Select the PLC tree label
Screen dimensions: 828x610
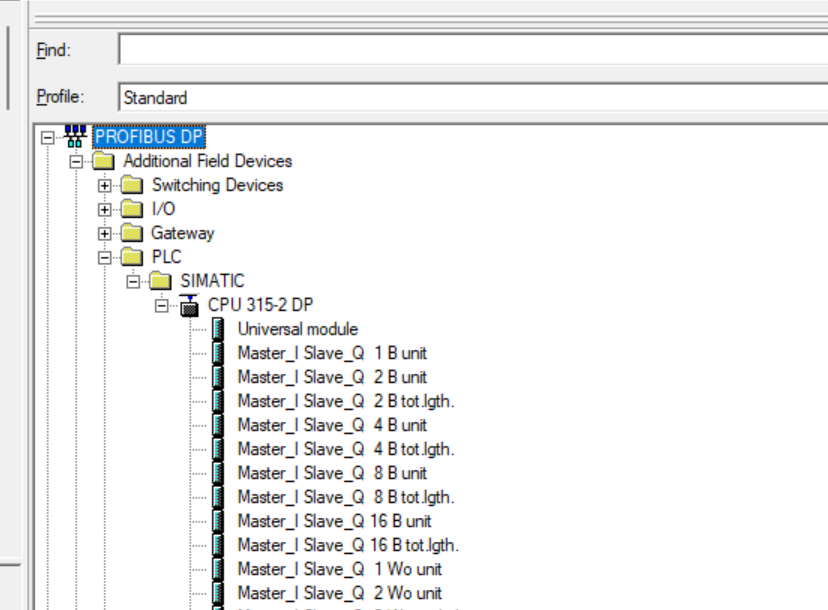tap(167, 257)
